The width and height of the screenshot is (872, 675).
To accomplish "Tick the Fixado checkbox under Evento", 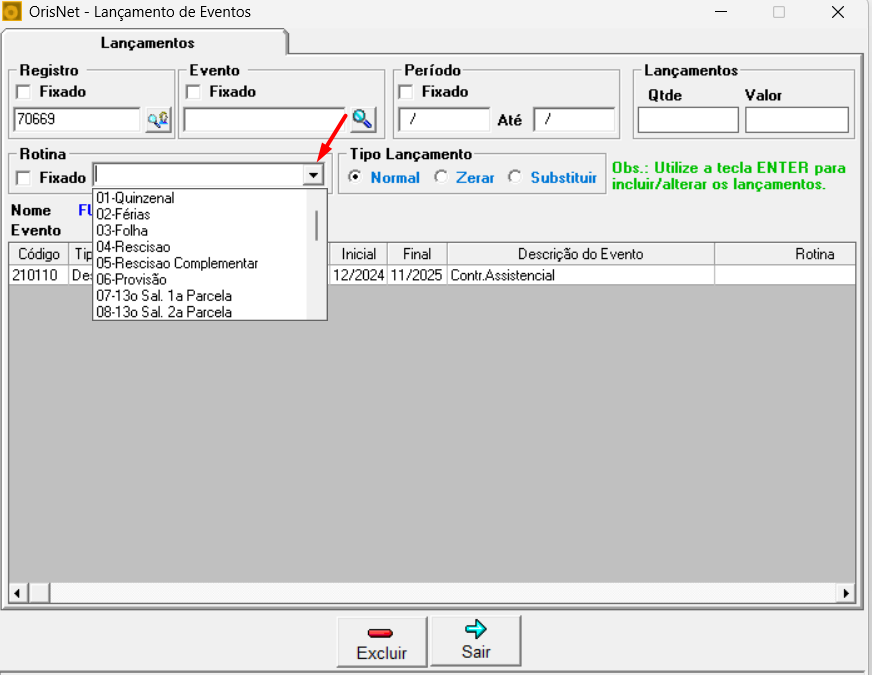I will coord(194,92).
